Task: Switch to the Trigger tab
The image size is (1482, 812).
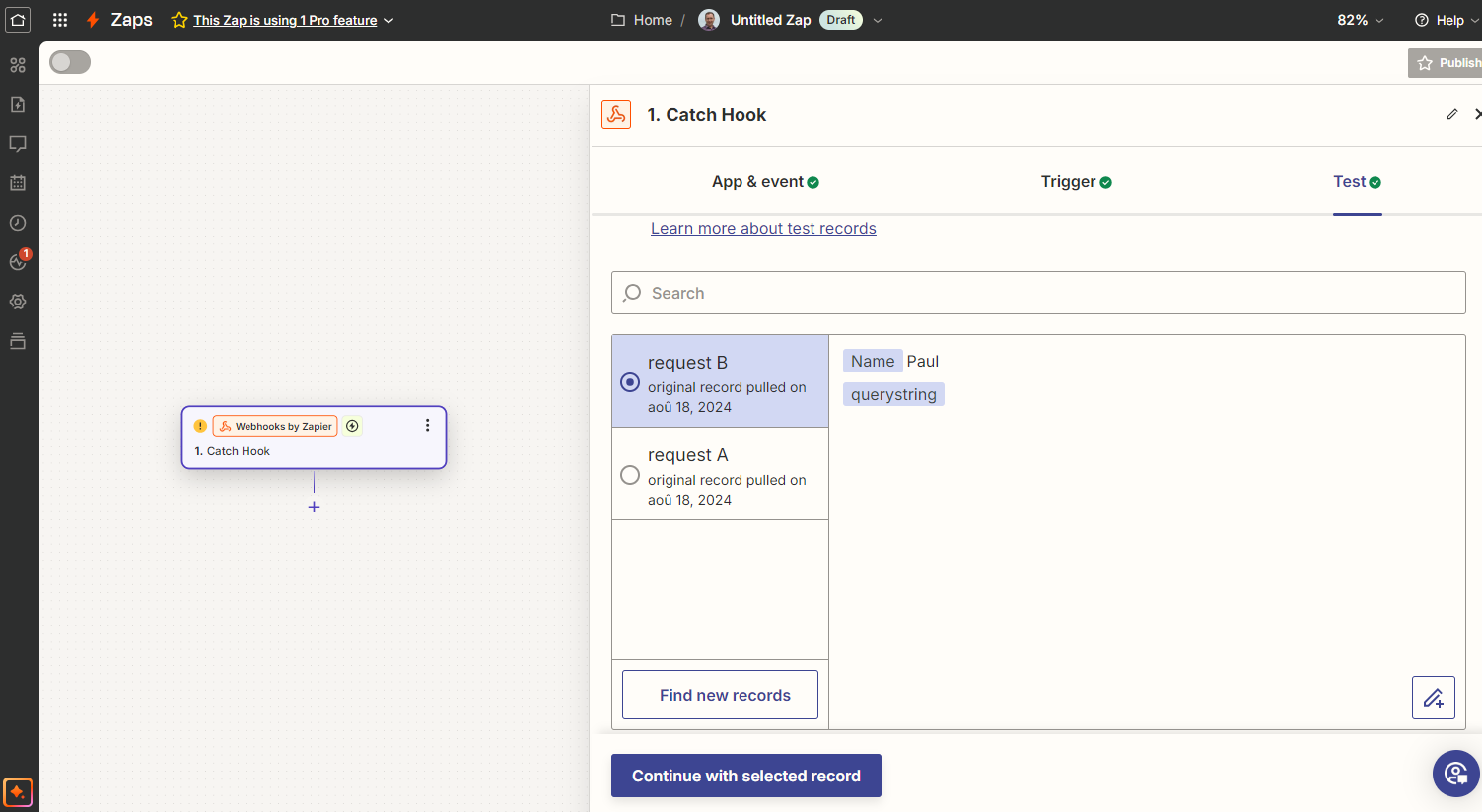Action: point(1076,182)
